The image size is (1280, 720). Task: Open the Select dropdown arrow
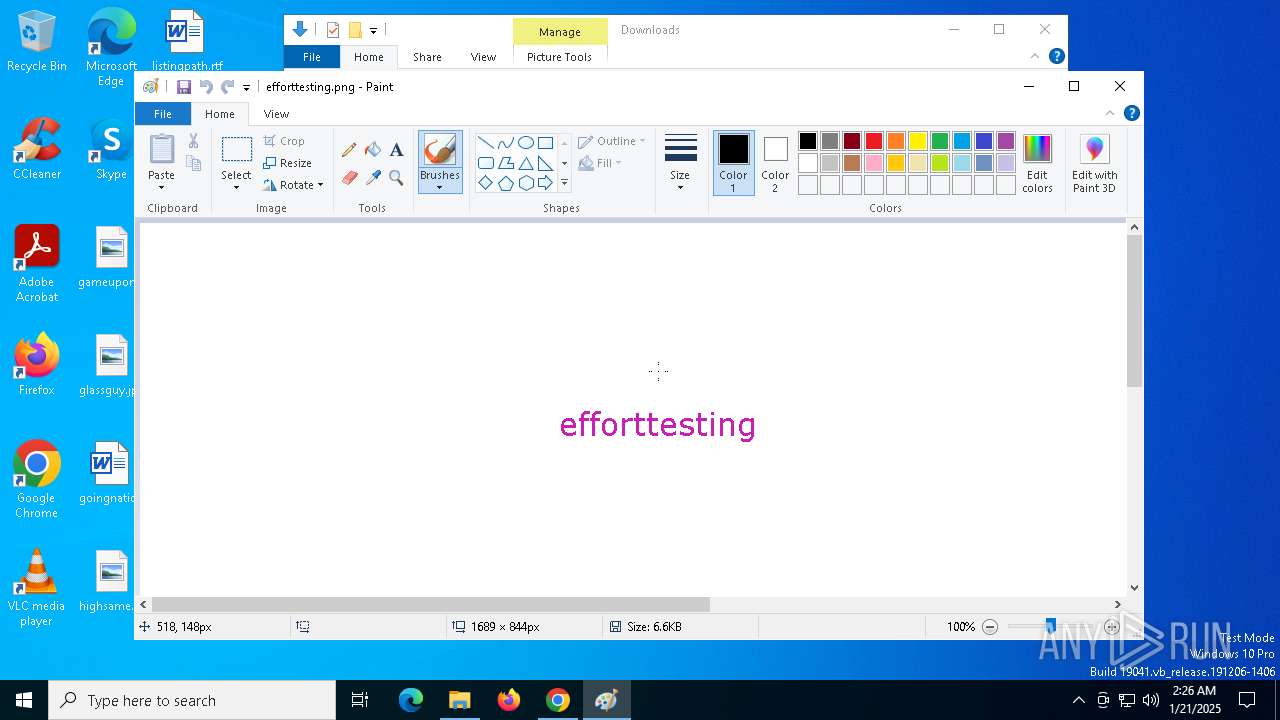click(x=236, y=187)
